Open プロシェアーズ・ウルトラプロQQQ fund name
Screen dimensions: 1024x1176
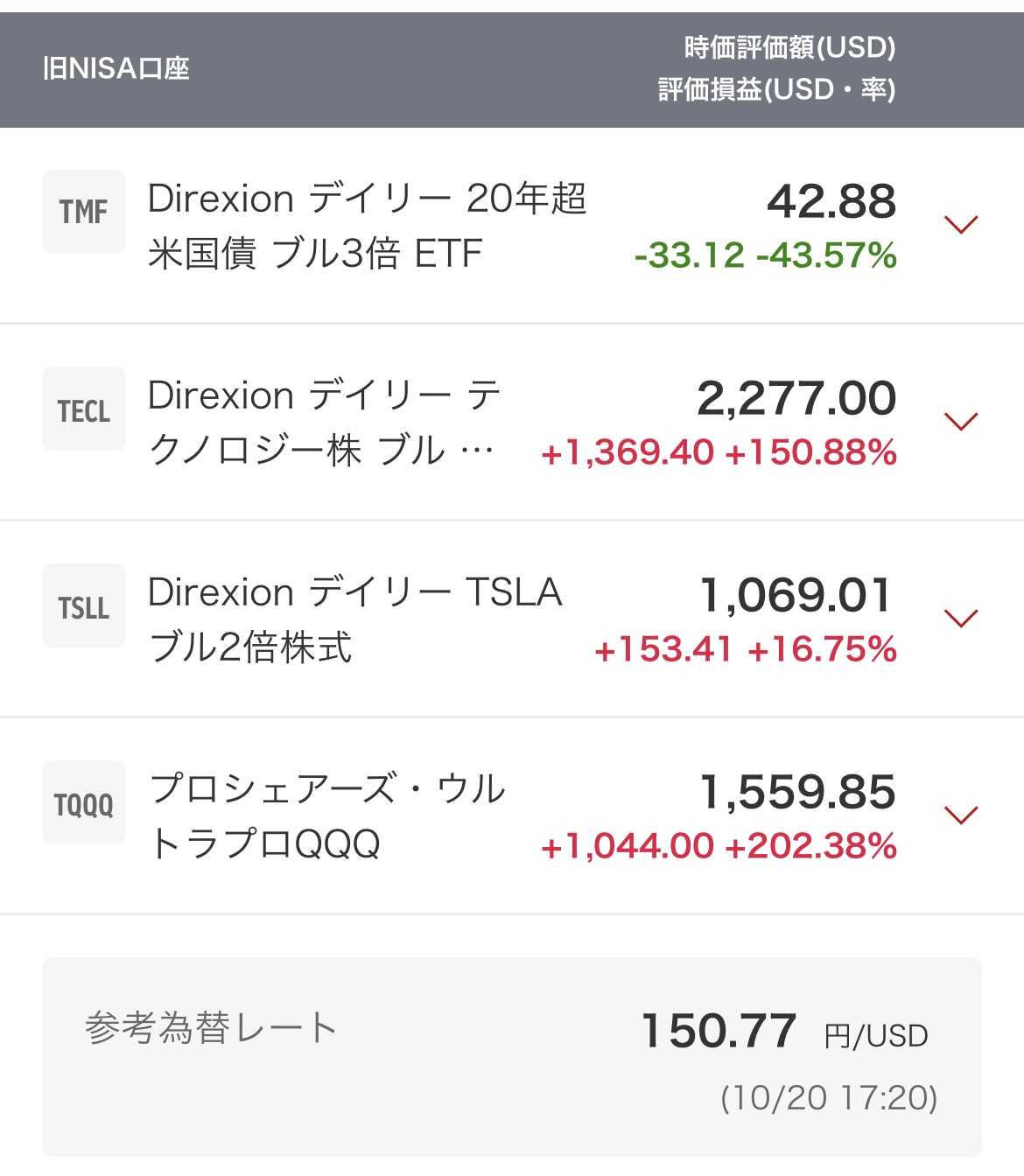[327, 816]
